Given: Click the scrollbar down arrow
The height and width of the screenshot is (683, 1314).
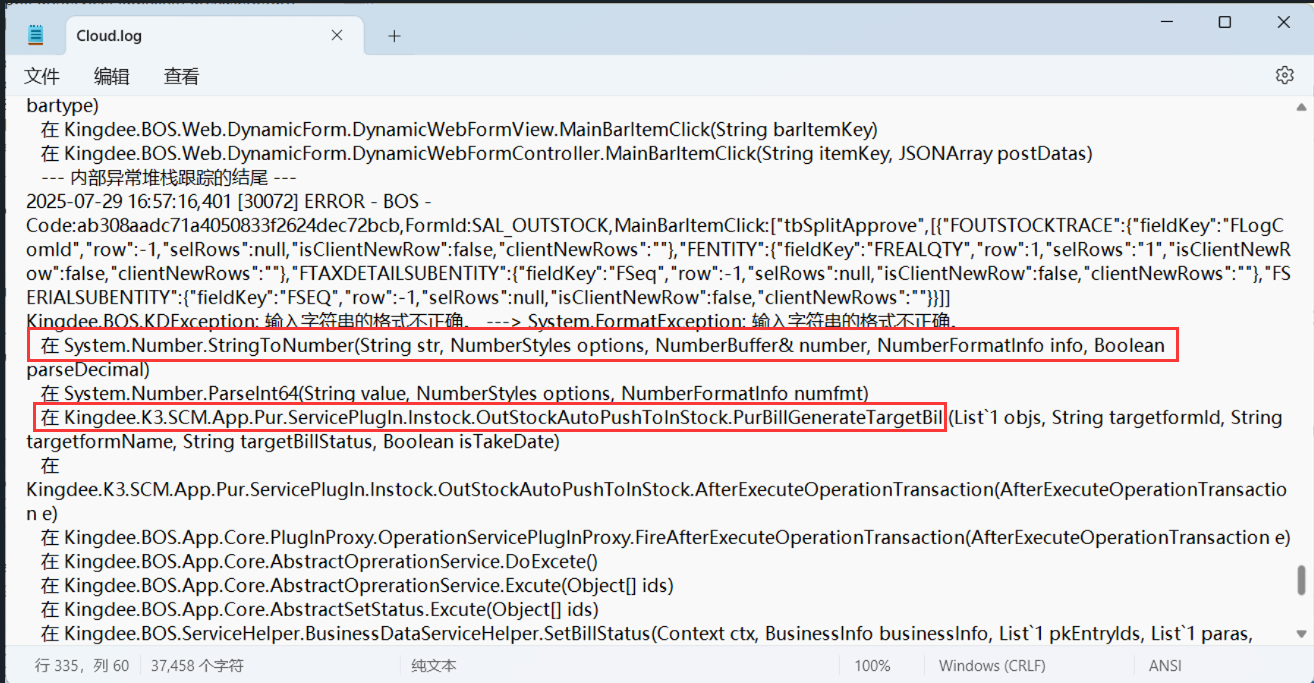Looking at the screenshot, I should 1301,635.
